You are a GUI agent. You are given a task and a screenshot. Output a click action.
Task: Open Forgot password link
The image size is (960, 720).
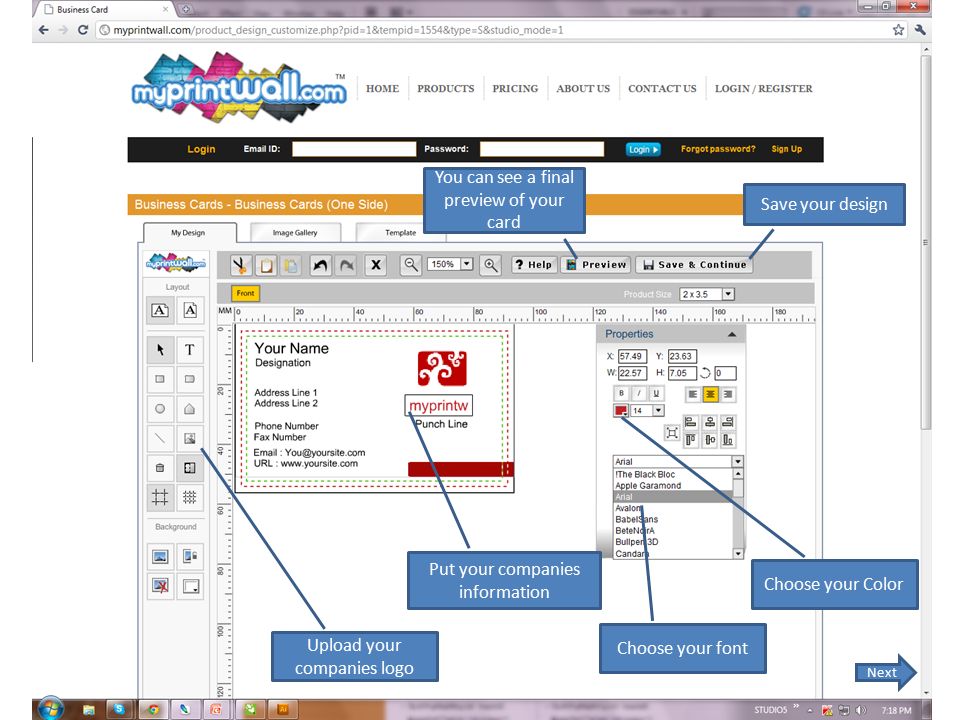[718, 149]
